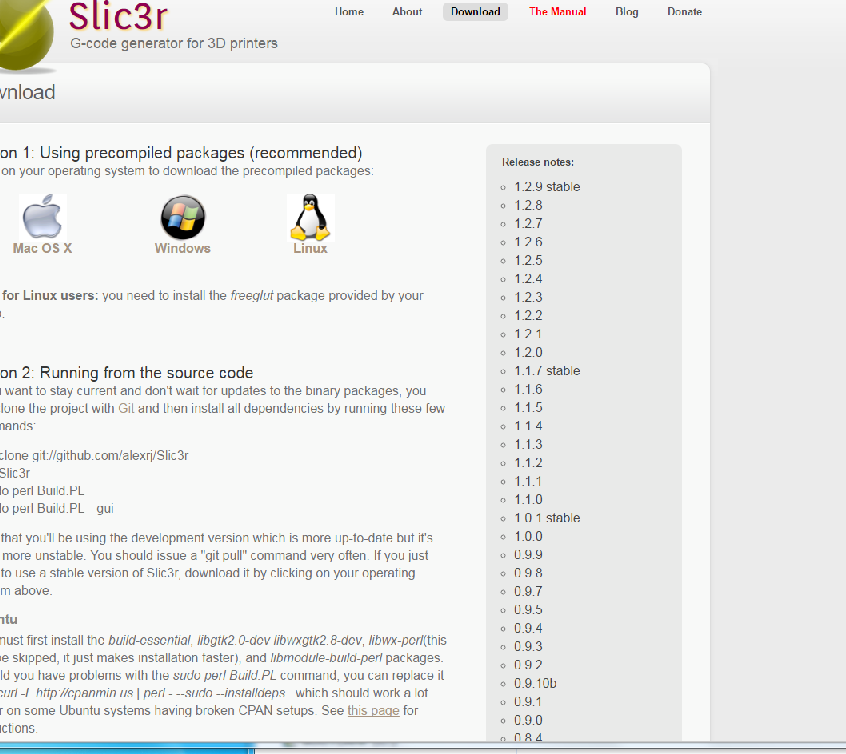
Task: Open release notes for 1.2.9 stable
Action: tap(547, 187)
